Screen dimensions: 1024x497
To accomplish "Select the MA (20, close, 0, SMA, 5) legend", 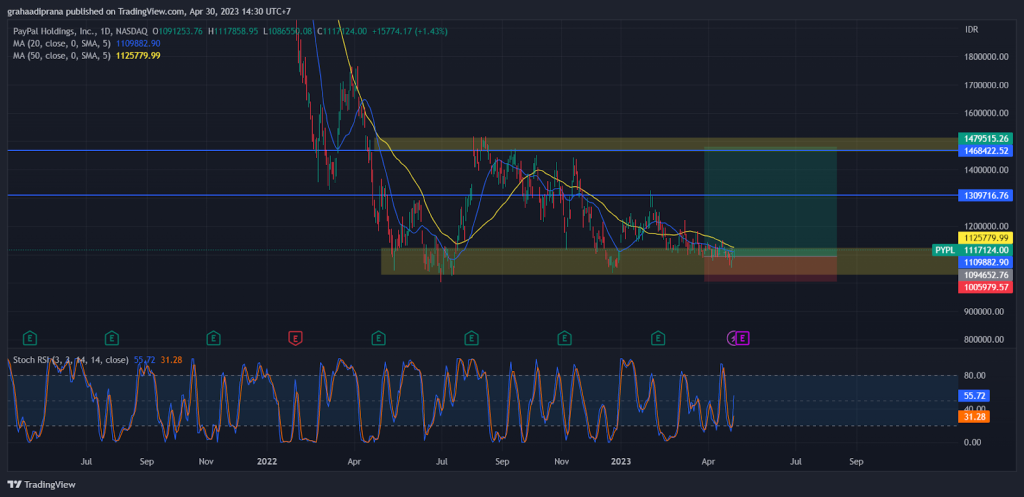I will click(62, 43).
